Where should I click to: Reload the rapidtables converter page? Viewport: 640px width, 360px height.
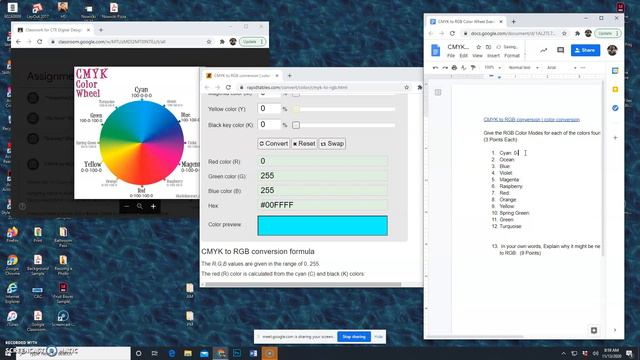pos(228,87)
